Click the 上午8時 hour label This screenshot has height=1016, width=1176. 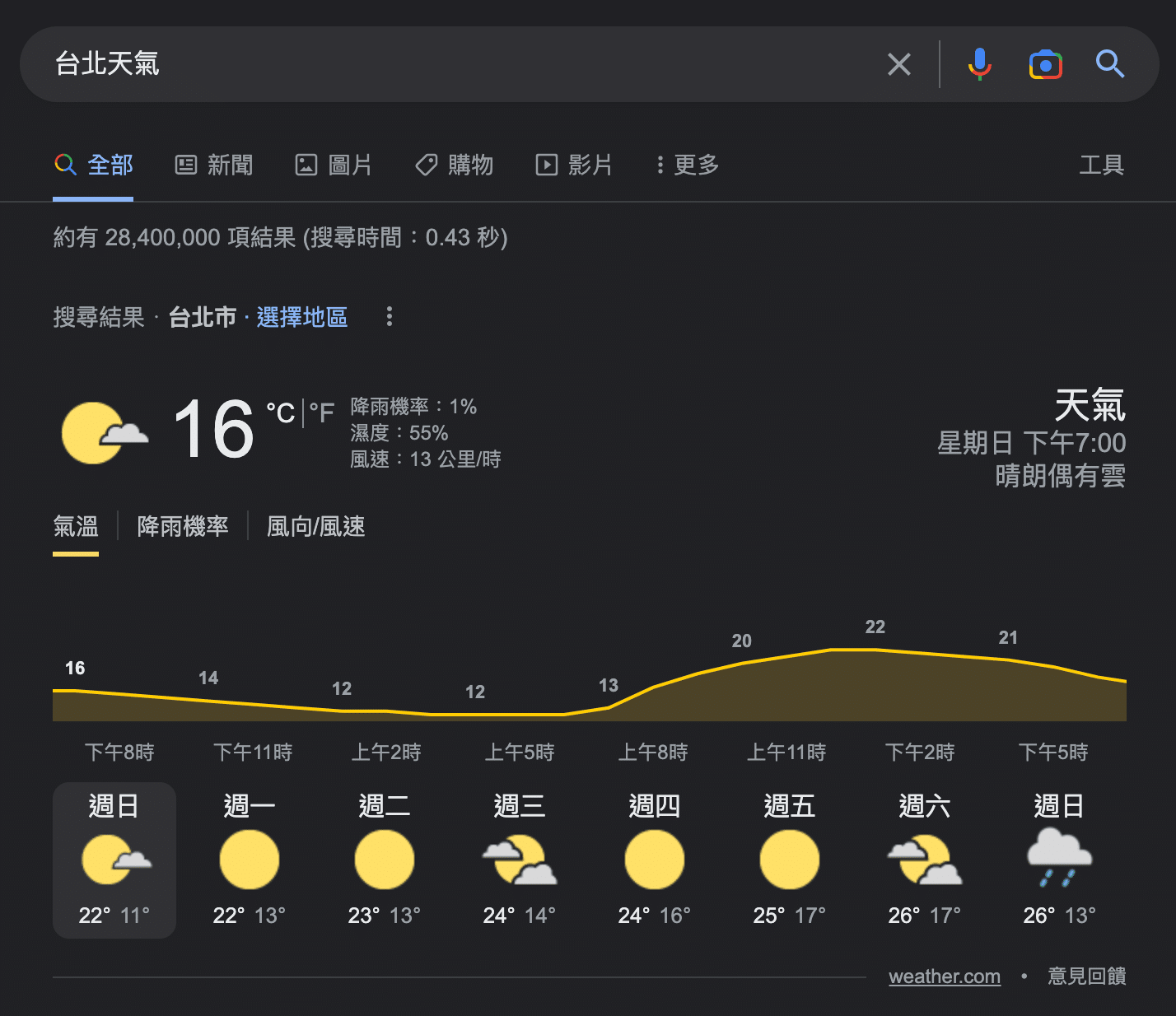(x=653, y=753)
